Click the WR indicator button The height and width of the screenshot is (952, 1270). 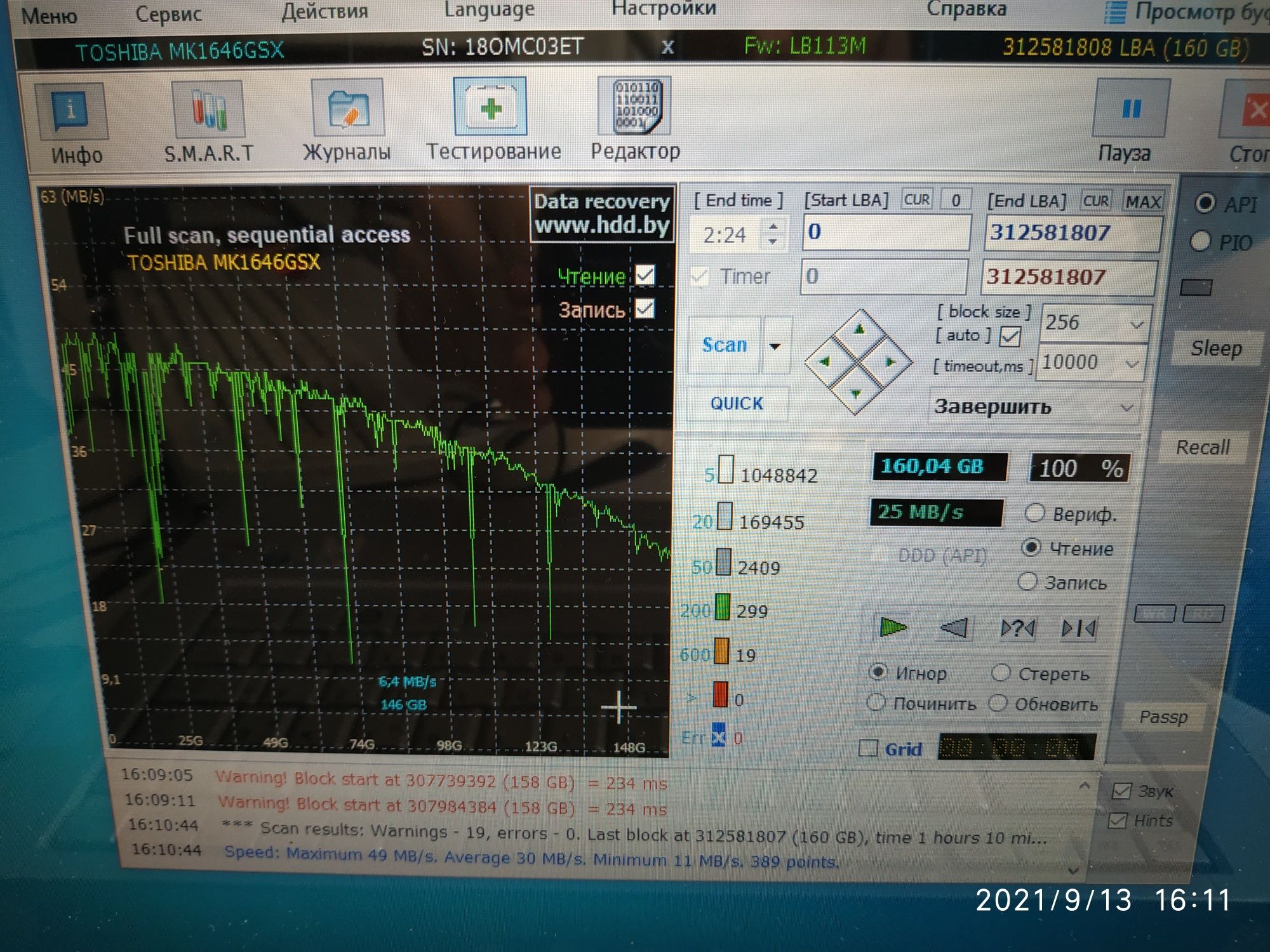1155,613
